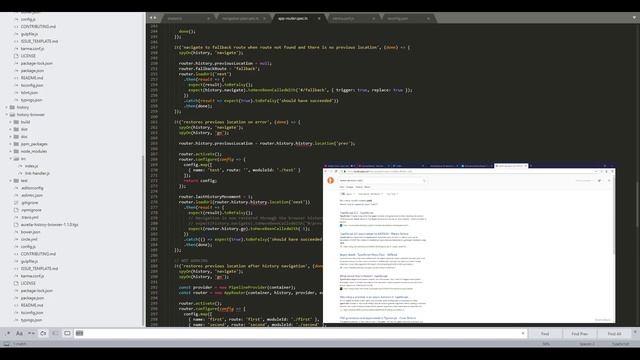The width and height of the screenshot is (640, 360).
Task: Click the history-browser folder icon
Action: pos(12,115)
